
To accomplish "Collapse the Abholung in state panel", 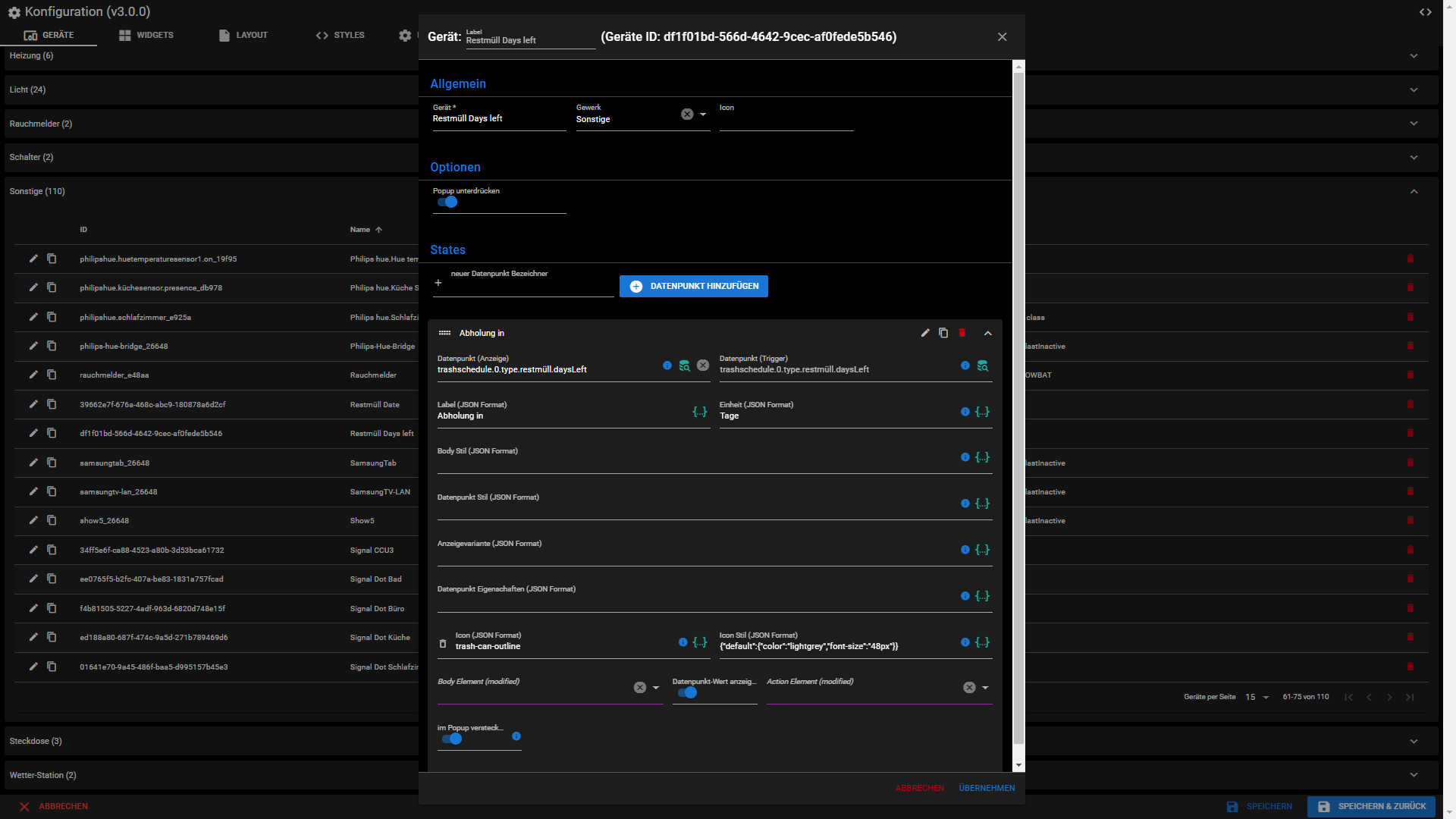I will tap(988, 333).
